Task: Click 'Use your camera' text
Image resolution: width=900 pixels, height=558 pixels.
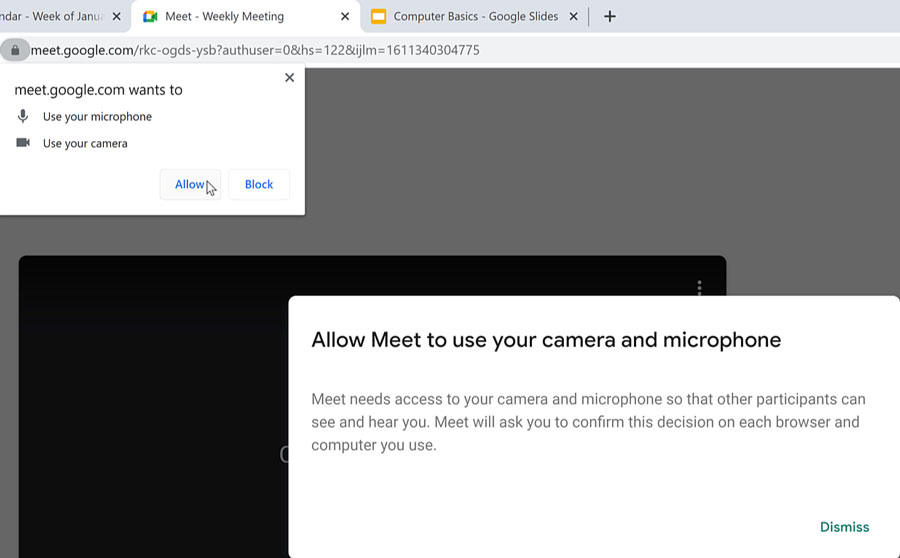Action: pos(85,144)
